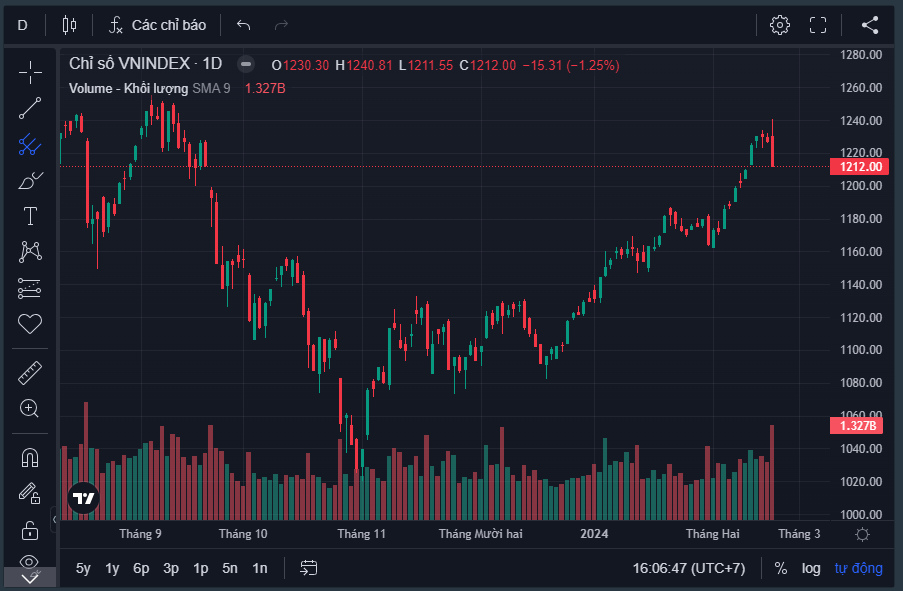This screenshot has width=903, height=591.
Task: Click the zoom in magnifier tool
Action: coord(30,408)
